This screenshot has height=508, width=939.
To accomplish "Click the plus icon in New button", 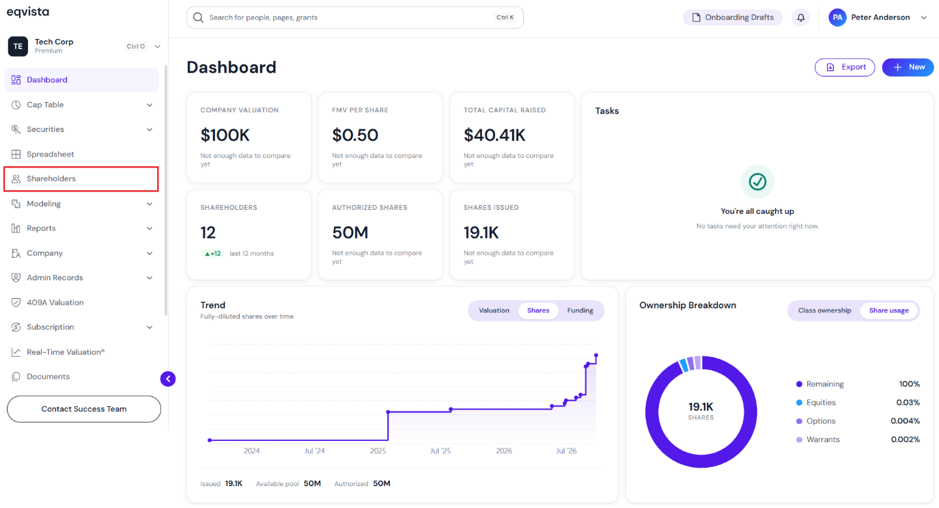I will (x=897, y=67).
